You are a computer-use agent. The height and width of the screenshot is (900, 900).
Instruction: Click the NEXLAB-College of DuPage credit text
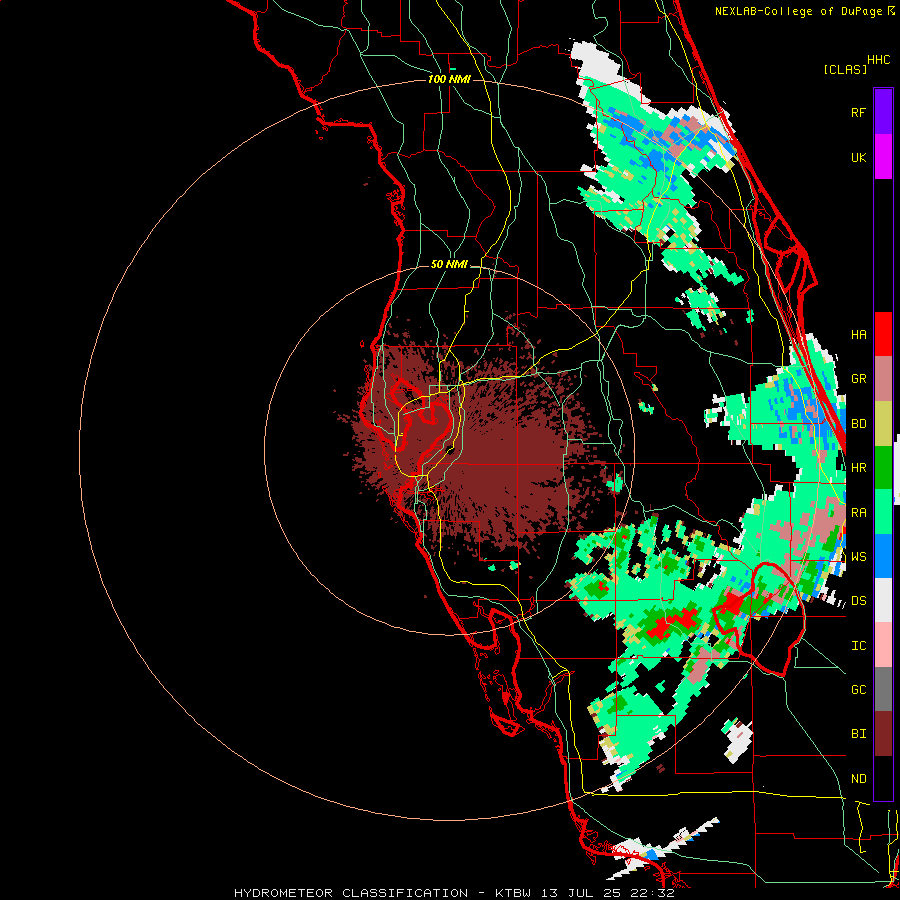798,11
